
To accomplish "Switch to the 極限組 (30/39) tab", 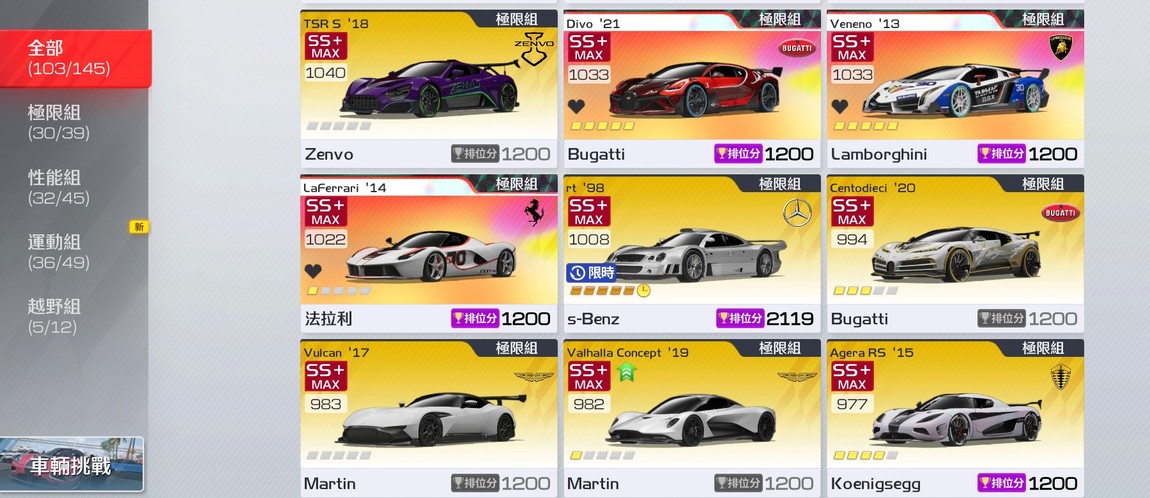I will [59, 122].
